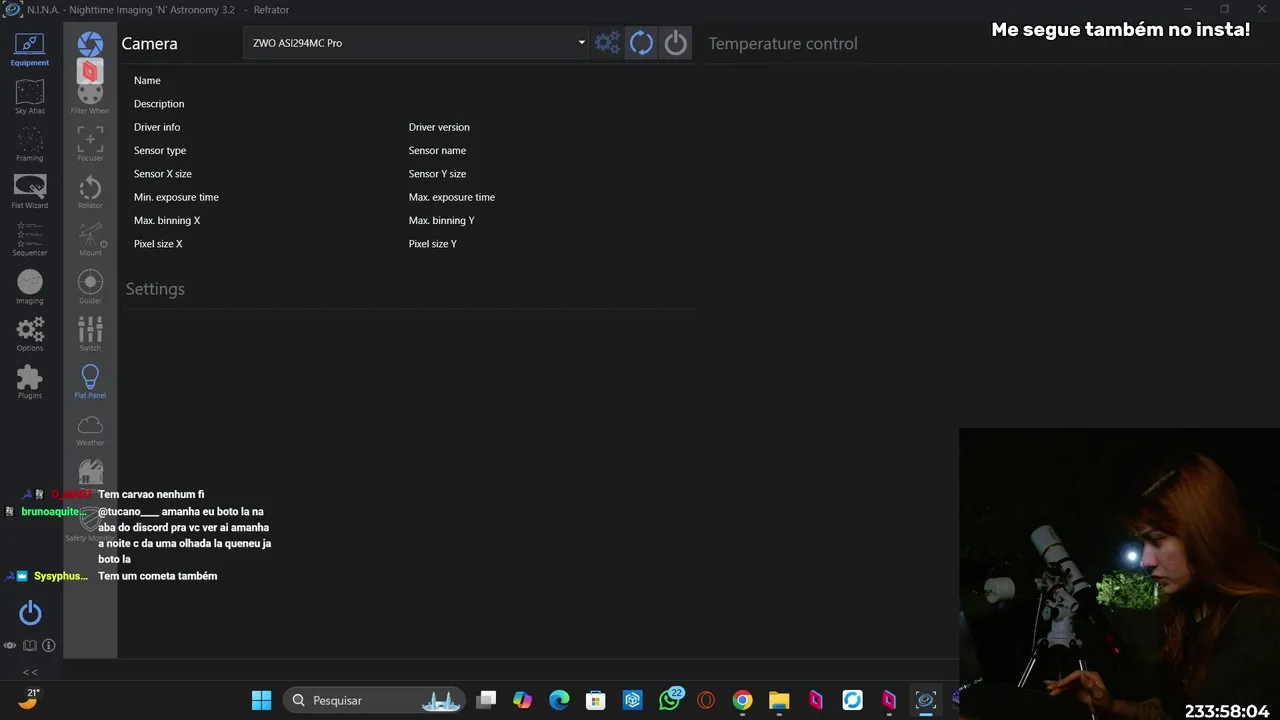Open the Flat Wizard

pyautogui.click(x=30, y=191)
